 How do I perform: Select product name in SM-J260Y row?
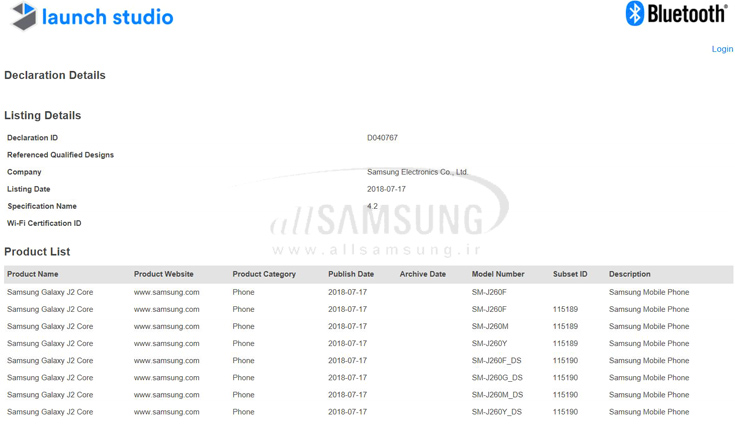(x=50, y=343)
